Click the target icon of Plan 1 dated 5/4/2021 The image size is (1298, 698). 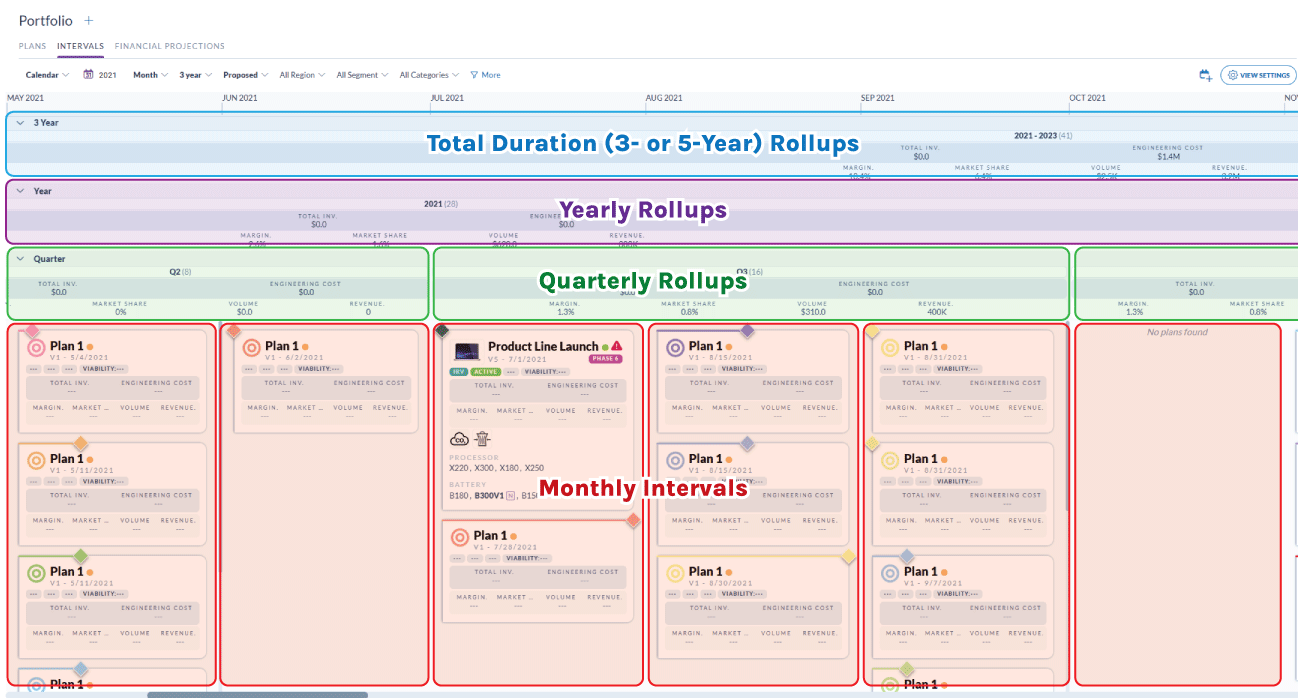click(36, 348)
